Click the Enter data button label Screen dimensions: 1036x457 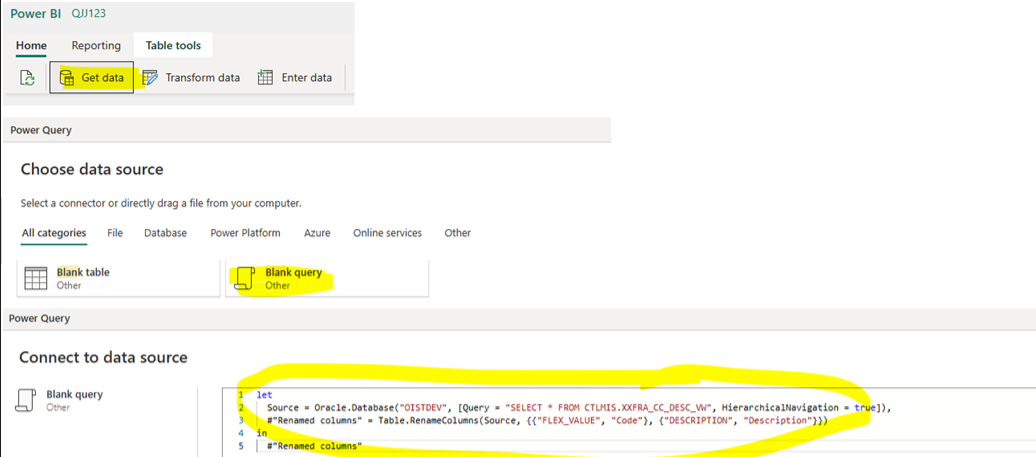307,78
